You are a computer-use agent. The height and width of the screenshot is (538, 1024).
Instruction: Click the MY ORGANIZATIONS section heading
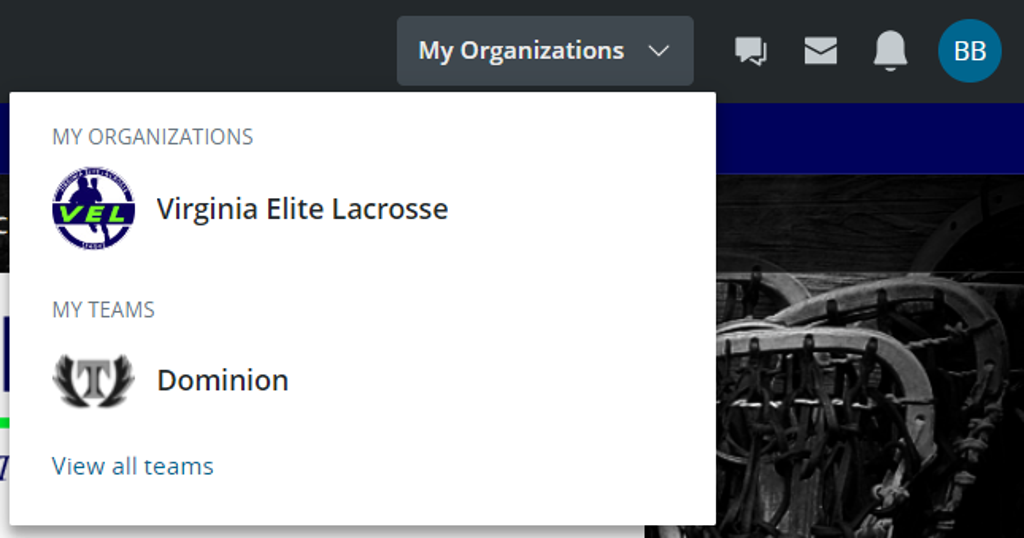[x=152, y=137]
